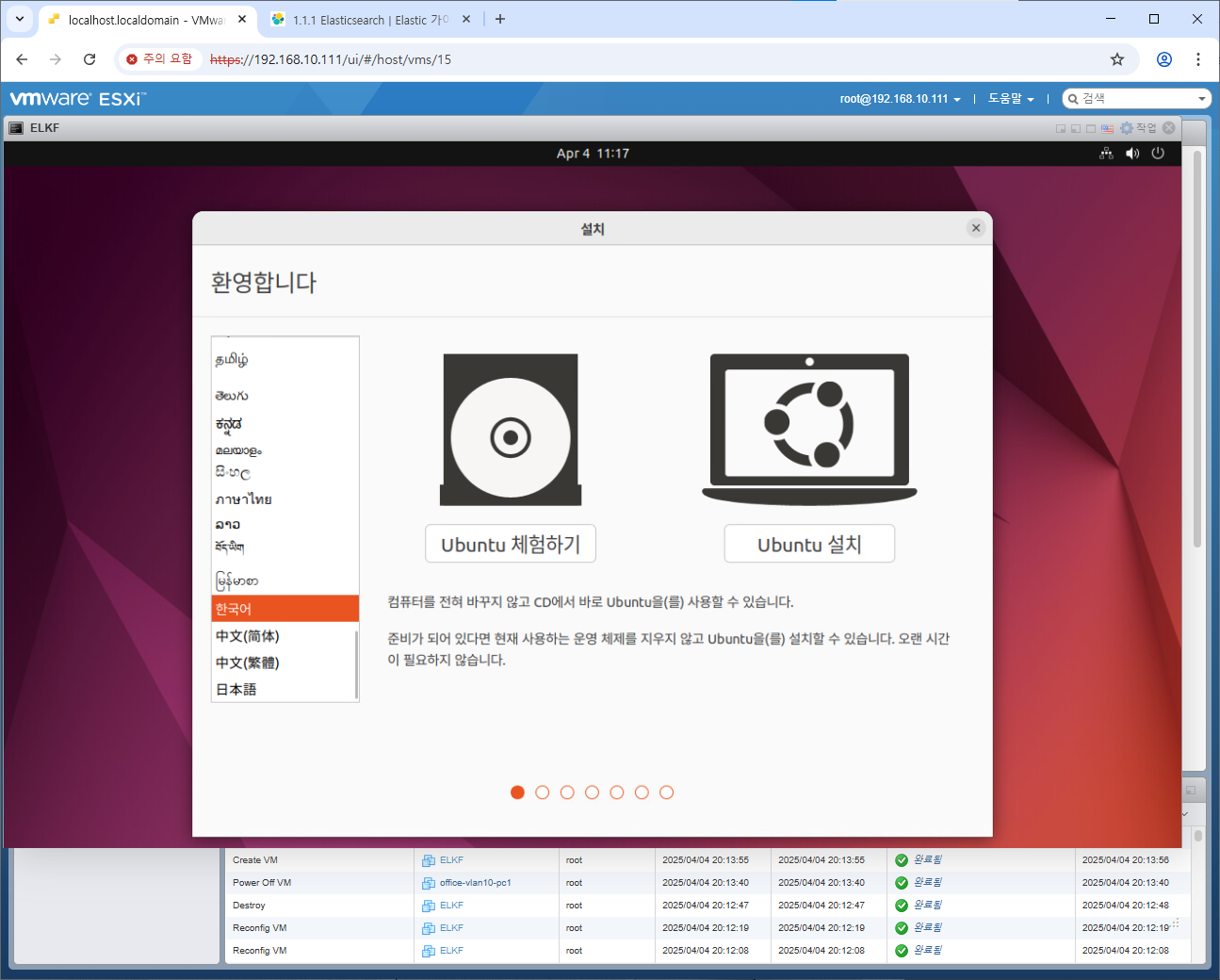The width and height of the screenshot is (1220, 980).
Task: Click the 주의 요함 security warning chip
Action: (x=159, y=59)
